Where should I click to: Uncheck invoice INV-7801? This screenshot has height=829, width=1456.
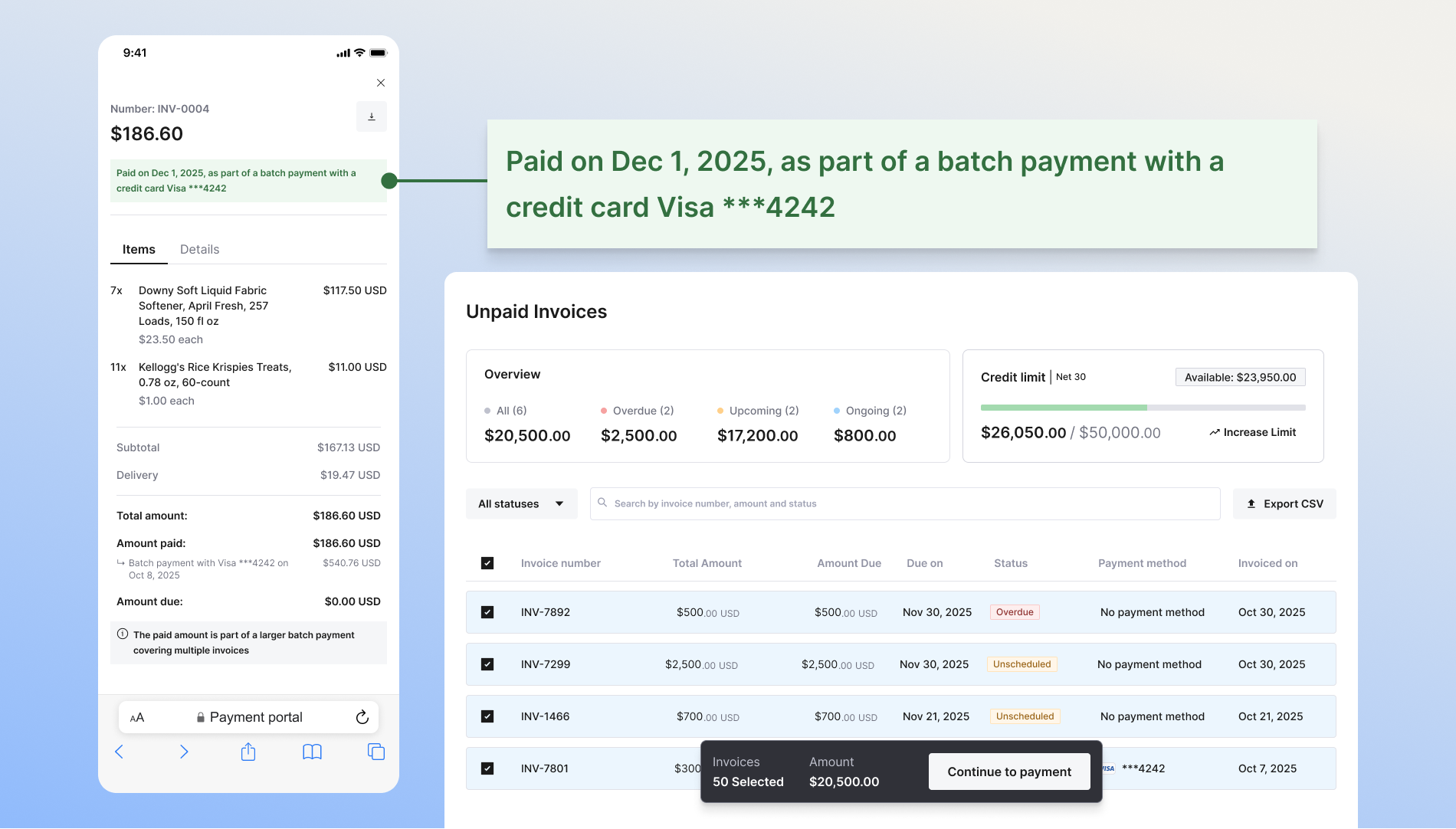(487, 768)
